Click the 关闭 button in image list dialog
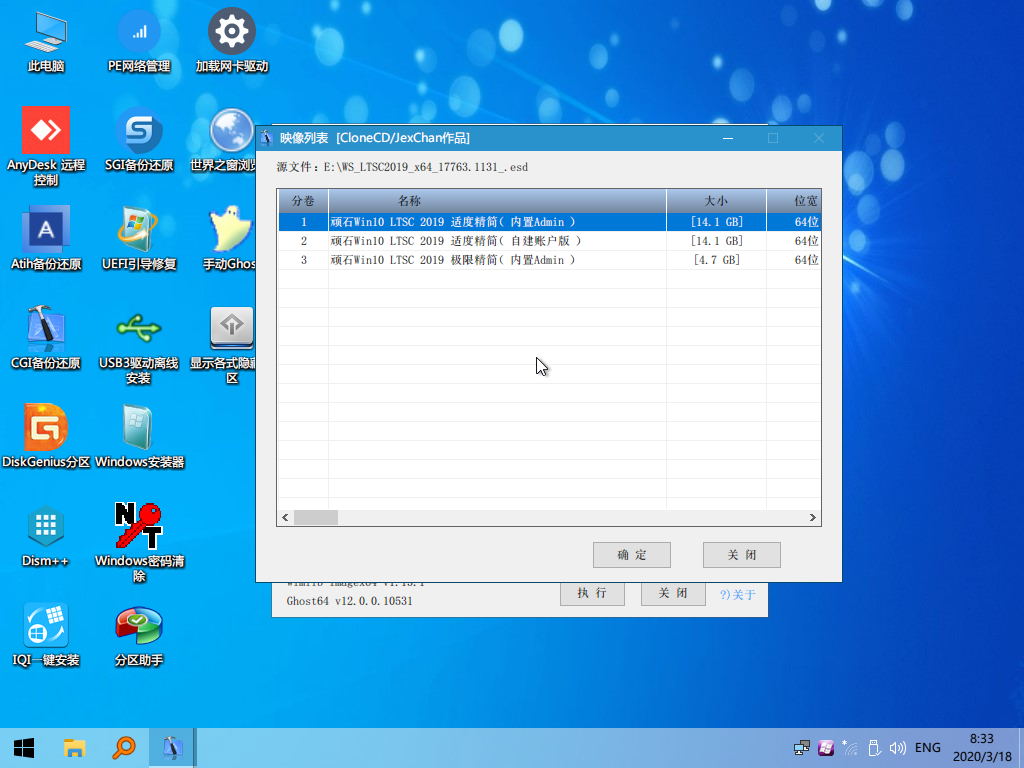The height and width of the screenshot is (768, 1024). (x=741, y=555)
